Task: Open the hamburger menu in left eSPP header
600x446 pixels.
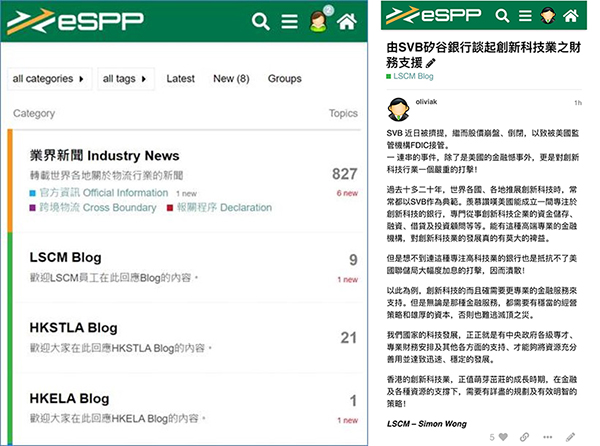Action: click(x=289, y=21)
